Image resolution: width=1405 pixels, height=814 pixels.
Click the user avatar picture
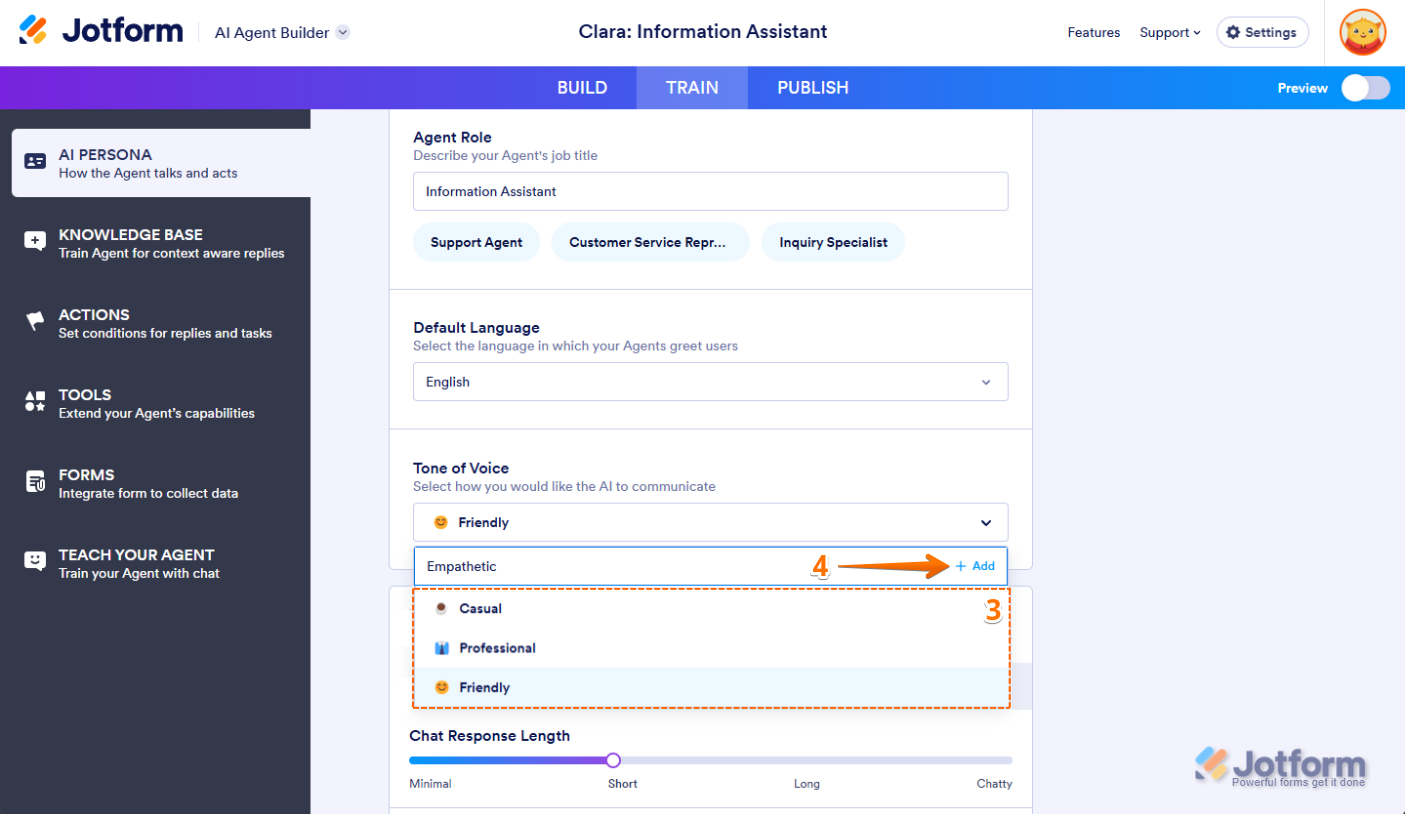click(1362, 33)
